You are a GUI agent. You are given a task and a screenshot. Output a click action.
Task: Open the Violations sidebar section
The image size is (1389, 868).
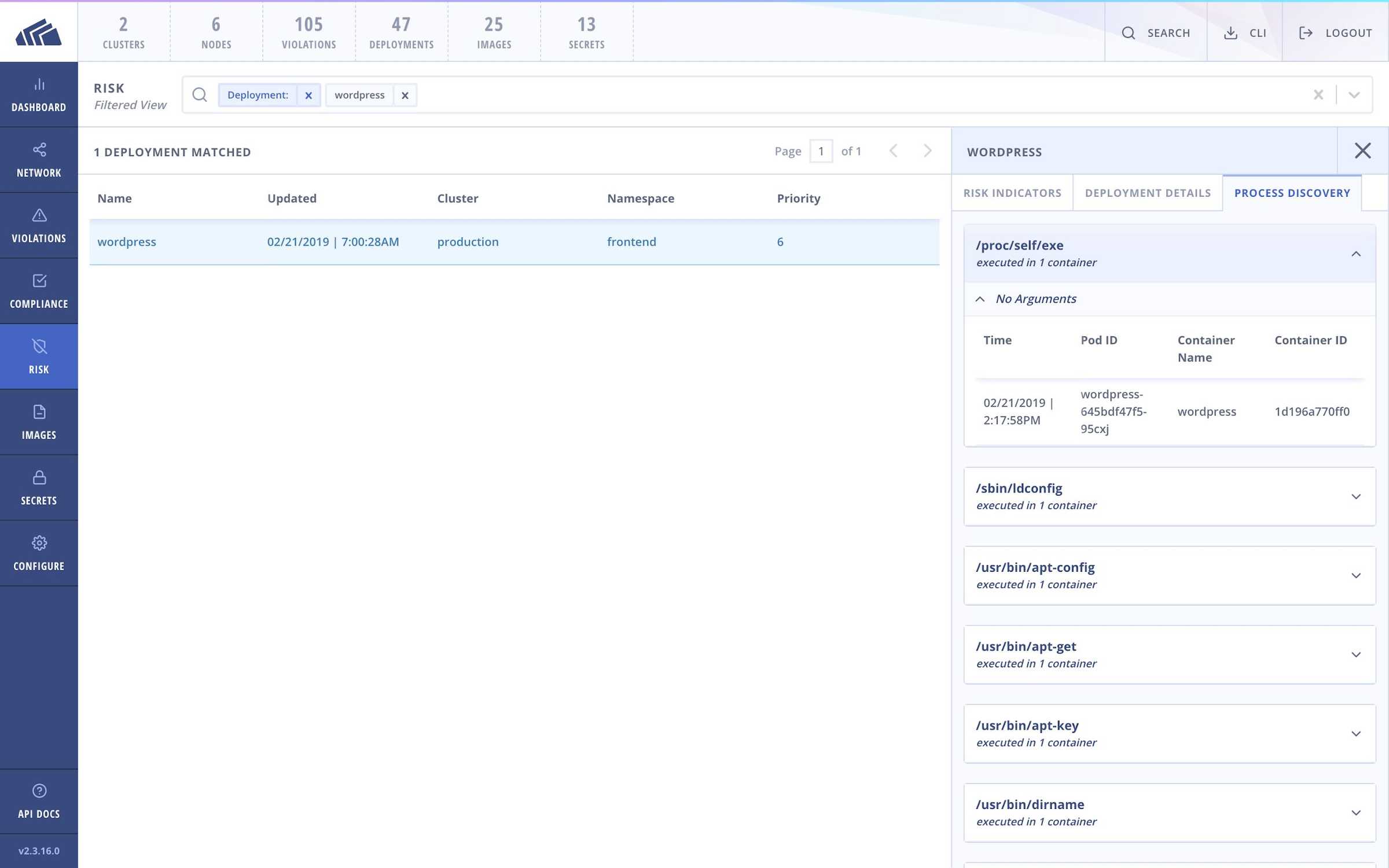tap(39, 226)
